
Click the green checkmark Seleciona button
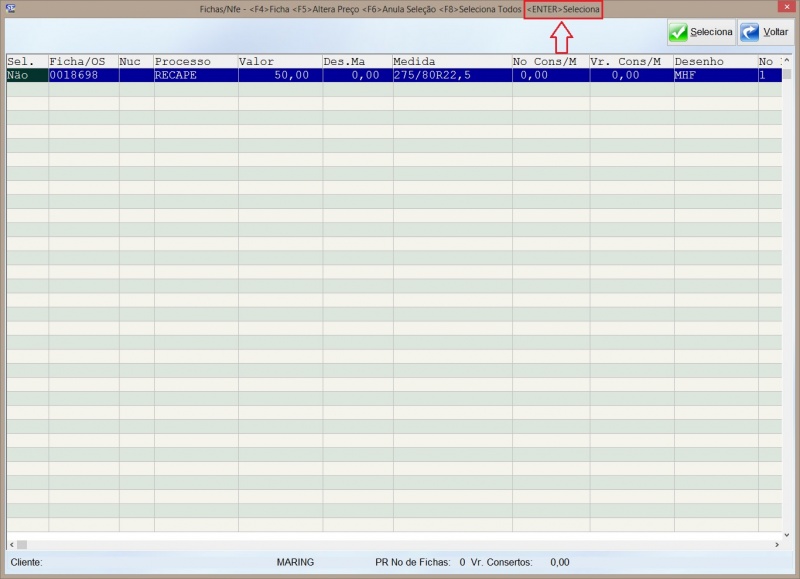click(701, 32)
